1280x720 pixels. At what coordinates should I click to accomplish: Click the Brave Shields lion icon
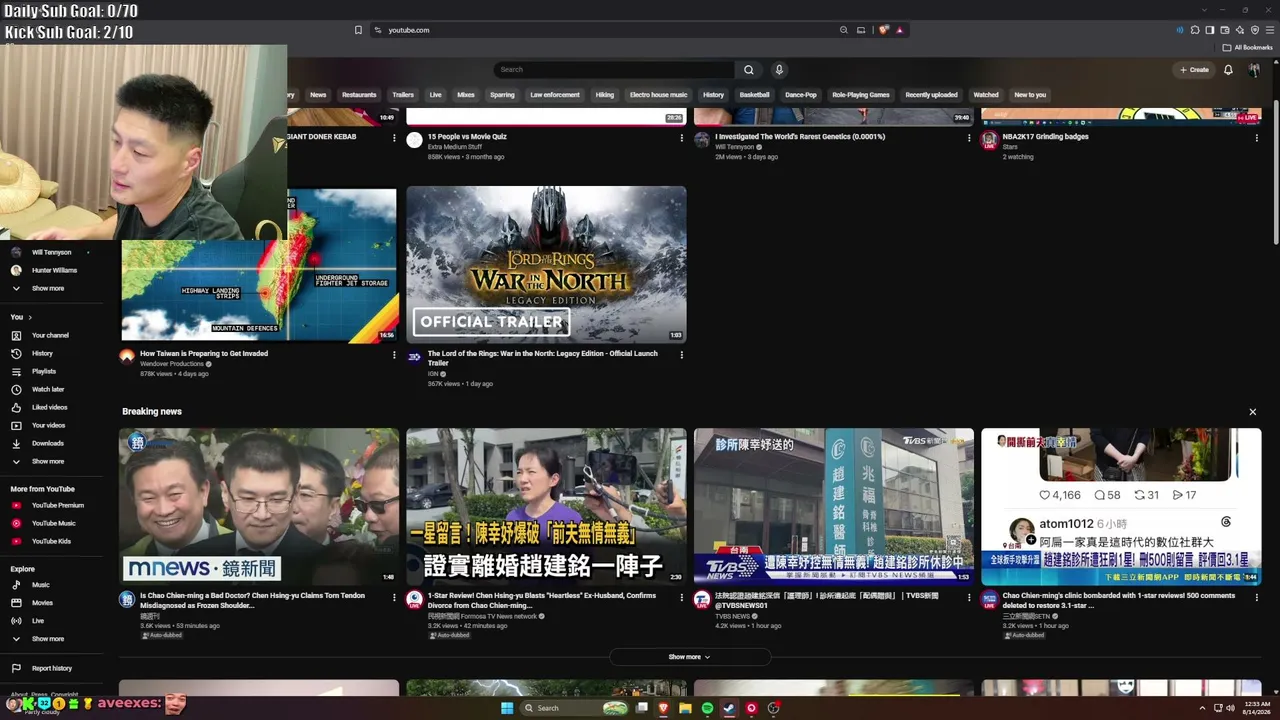pyautogui.click(x=883, y=30)
